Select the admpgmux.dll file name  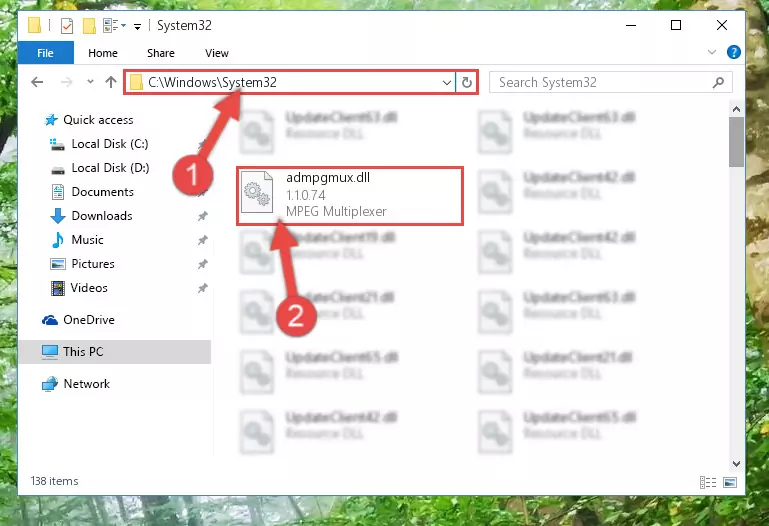pyautogui.click(x=328, y=177)
